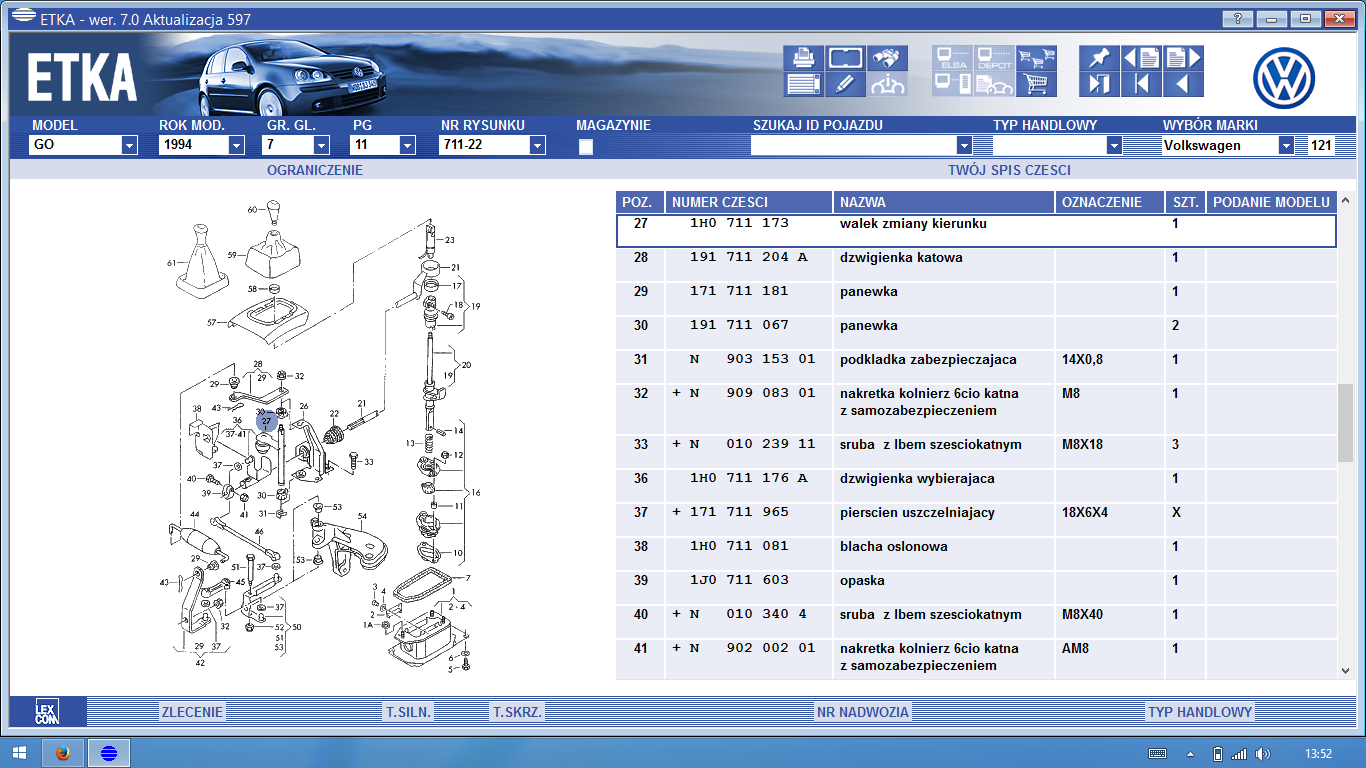Click the pushpin icon
This screenshot has width=1366, height=768.
(x=1098, y=58)
